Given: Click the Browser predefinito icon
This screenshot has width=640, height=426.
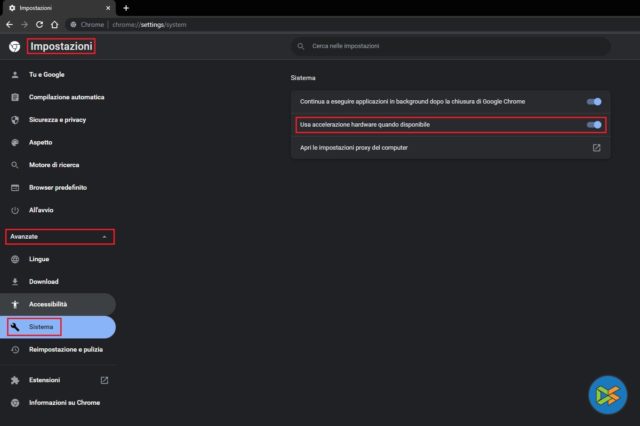Looking at the screenshot, I should (x=15, y=187).
